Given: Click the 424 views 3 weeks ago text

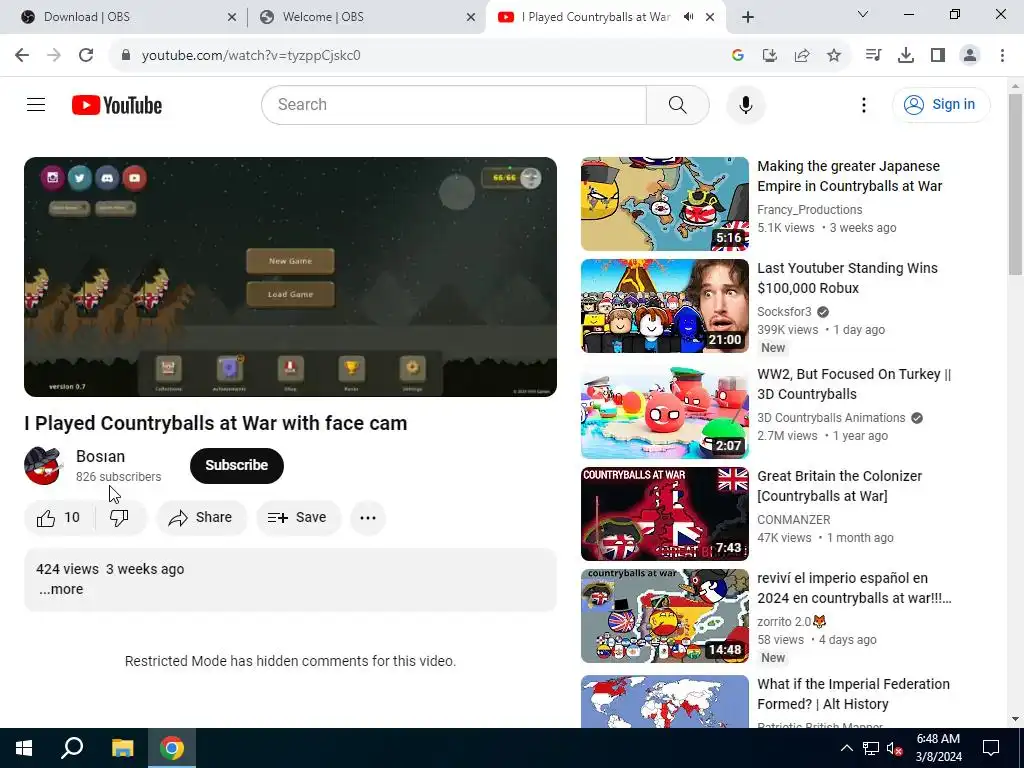Looking at the screenshot, I should [x=110, y=569].
